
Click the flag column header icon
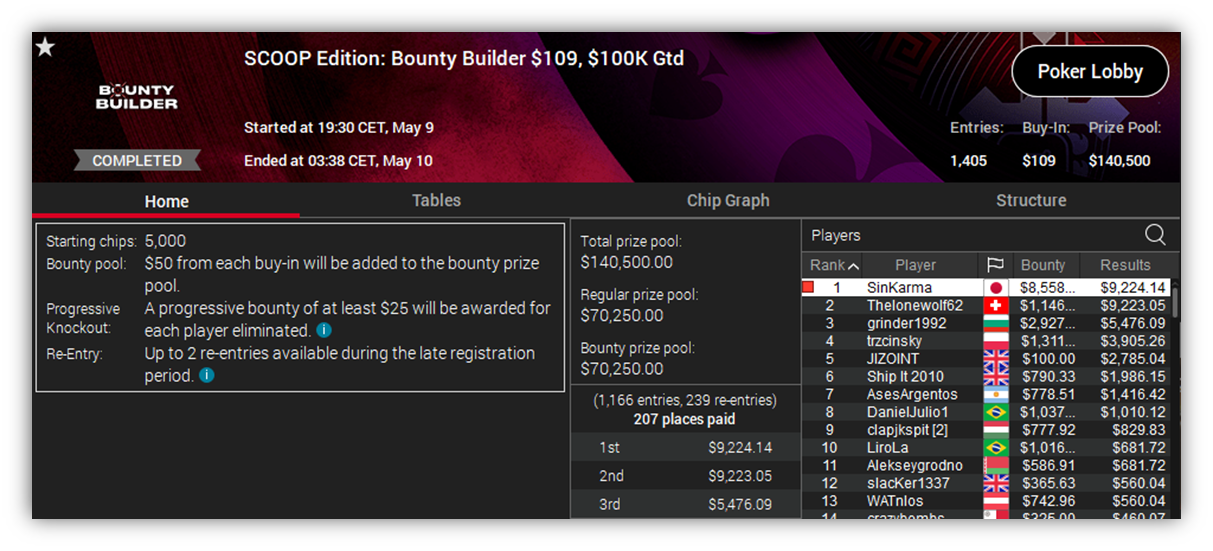995,265
